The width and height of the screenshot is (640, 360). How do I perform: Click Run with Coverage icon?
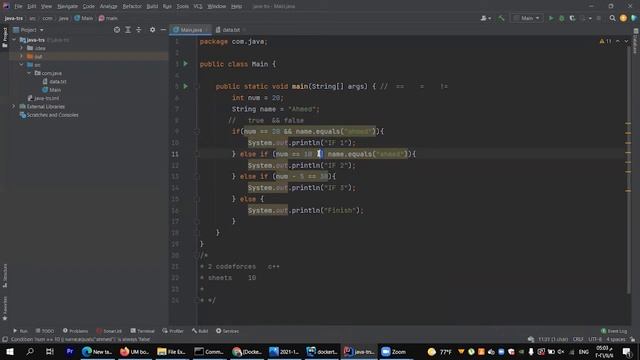[x=572, y=18]
